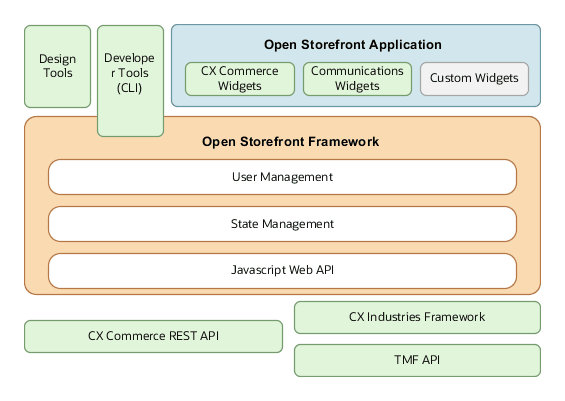Click the State Management bar
565x401 pixels.
coord(282,224)
